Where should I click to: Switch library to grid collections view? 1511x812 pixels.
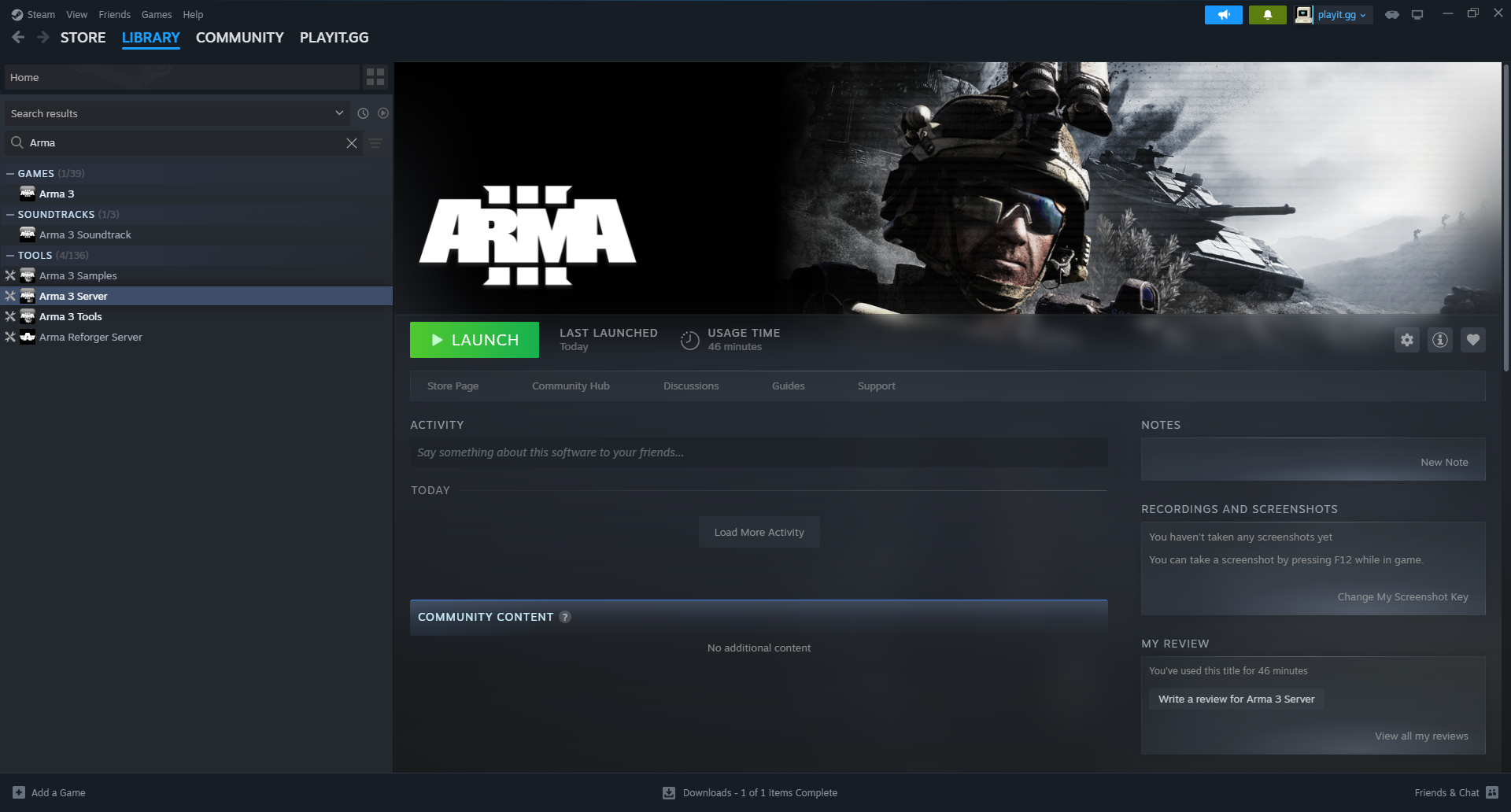coord(375,77)
